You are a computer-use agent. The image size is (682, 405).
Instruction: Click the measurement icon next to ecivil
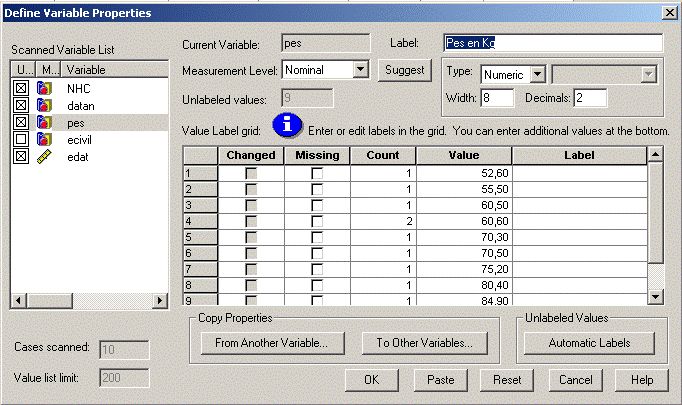click(x=44, y=139)
